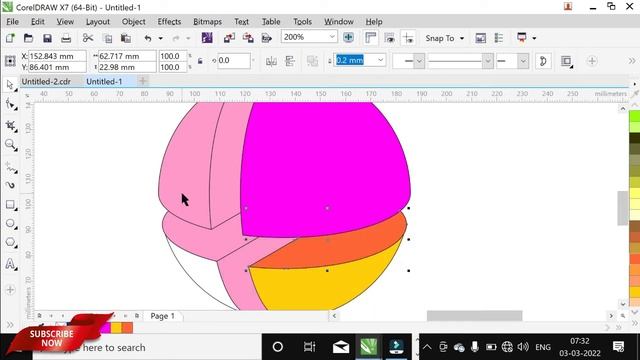Paste from clipboard

click(x=126, y=38)
